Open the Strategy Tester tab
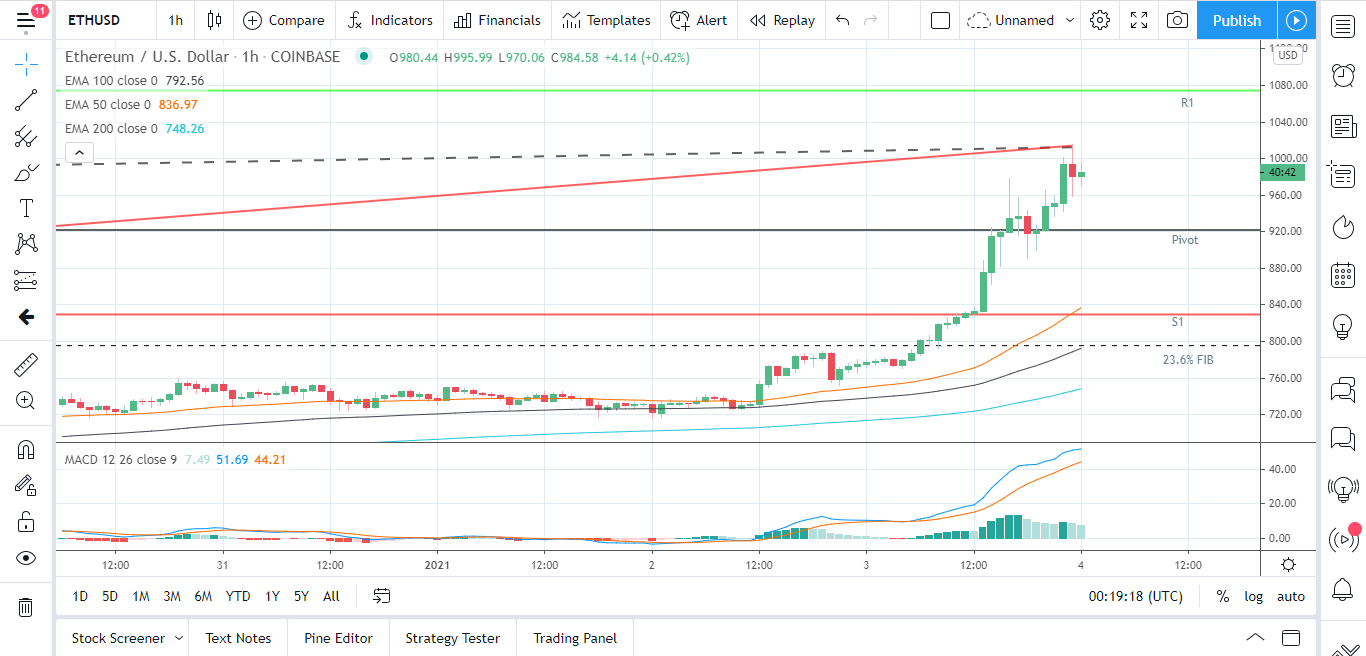1366x656 pixels. pos(452,638)
